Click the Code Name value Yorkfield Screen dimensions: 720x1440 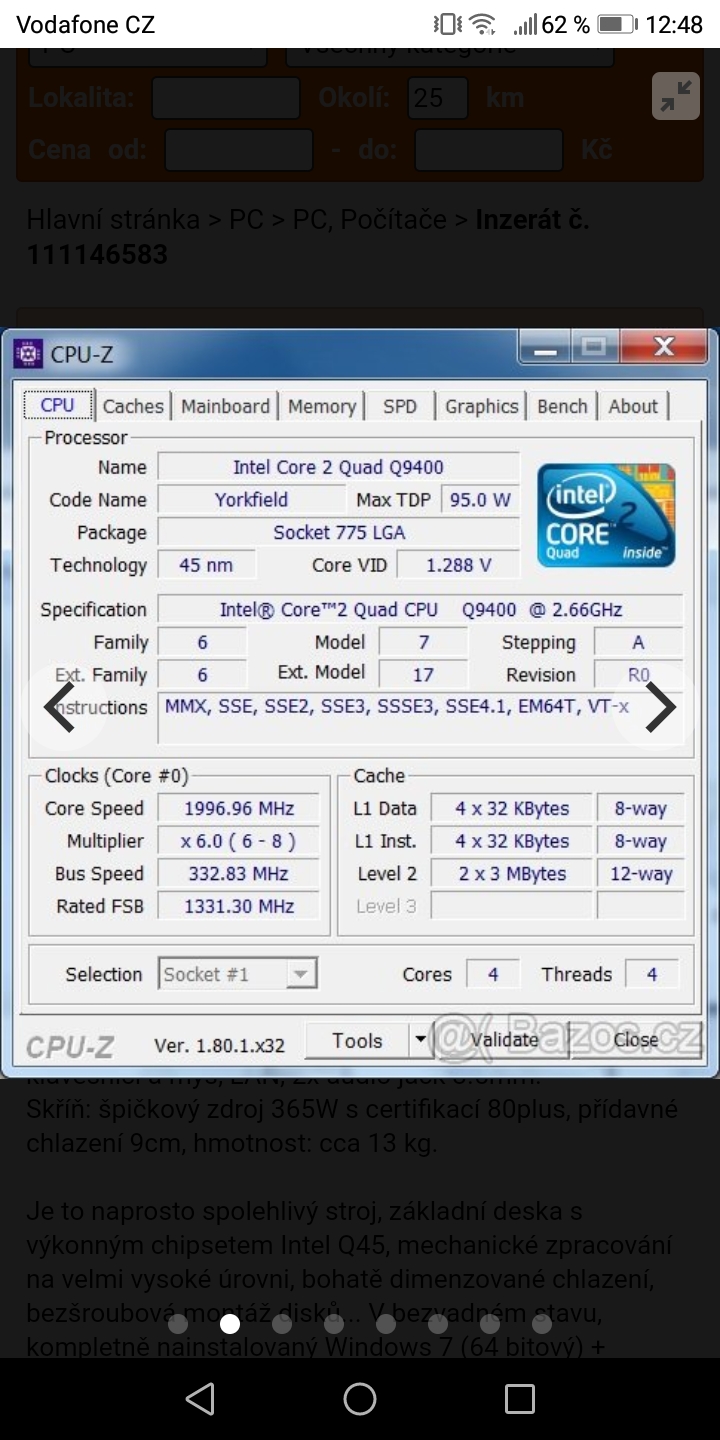click(x=251, y=499)
